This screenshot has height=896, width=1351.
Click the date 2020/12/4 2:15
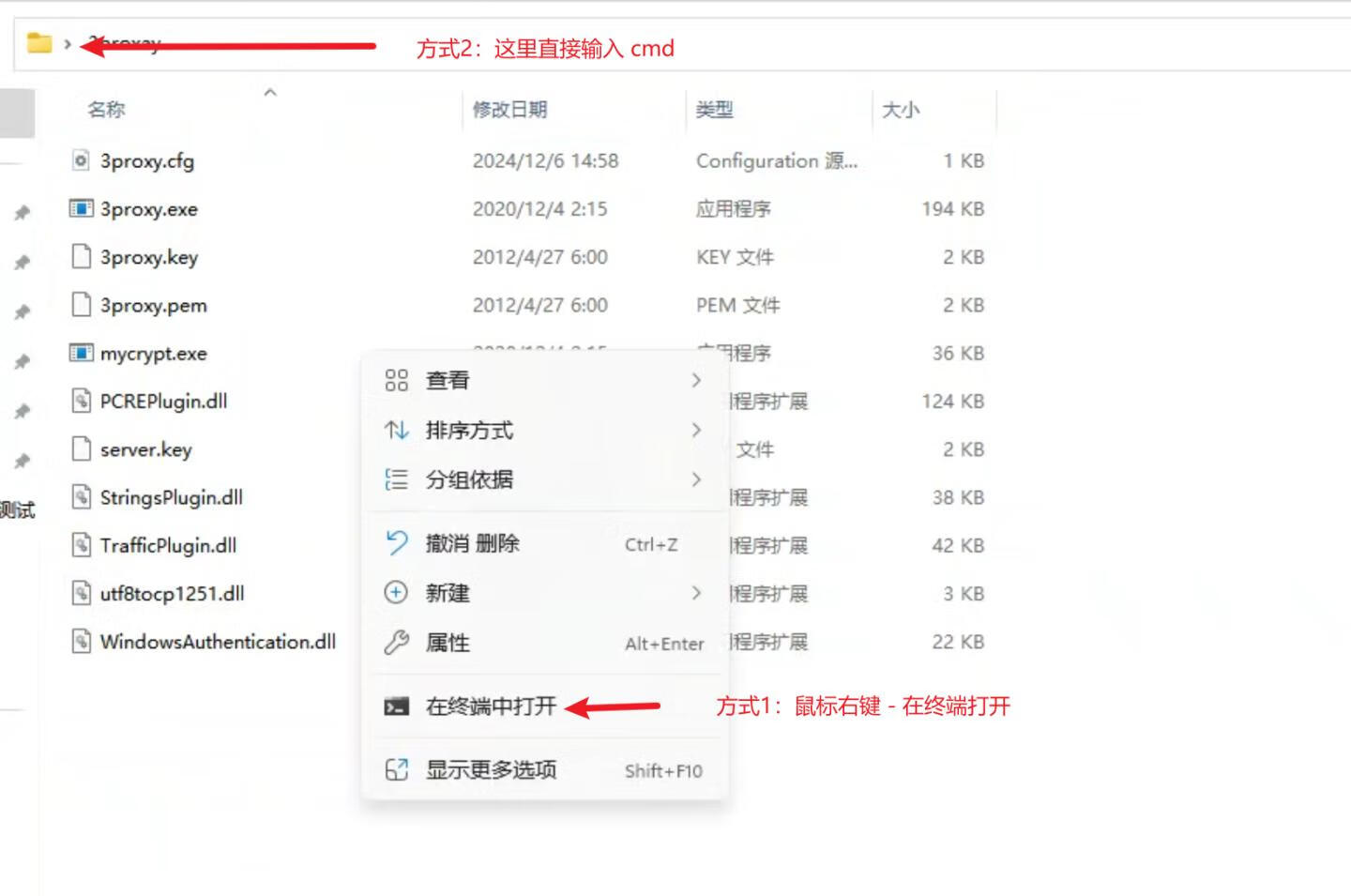point(539,208)
